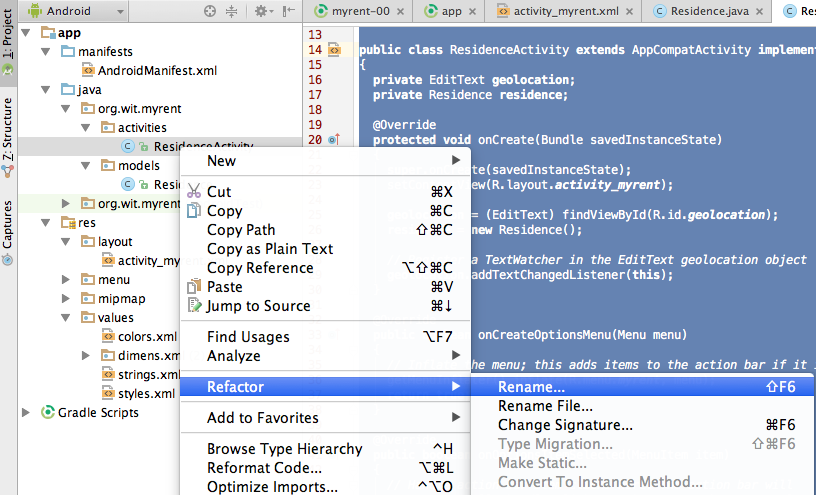Click the gutter related XML icon on line 14
Image resolution: width=816 pixels, height=495 pixels.
point(334,49)
